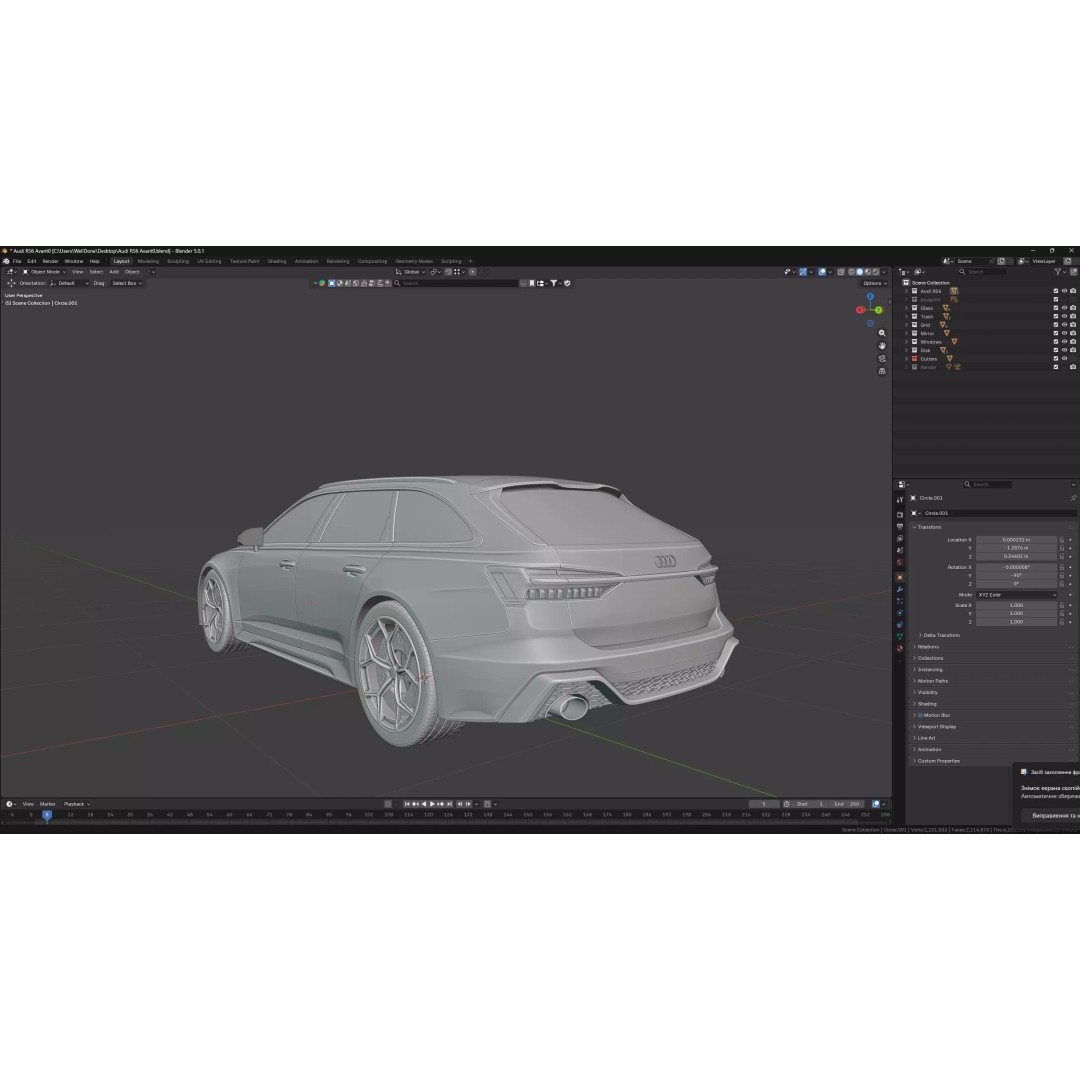Hide the Windows collection in viewport
Viewport: 1080px width, 1080px height.
pyautogui.click(x=1064, y=342)
